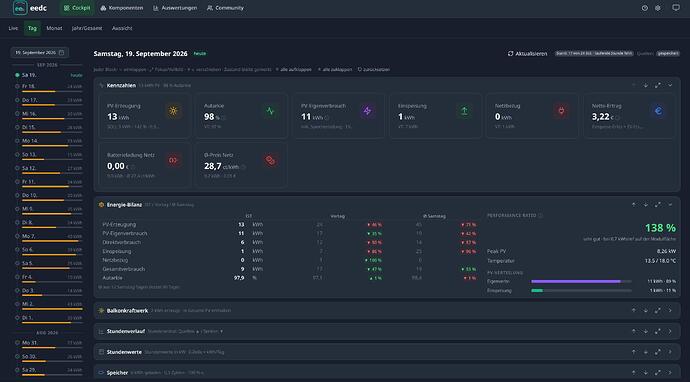Select day Mo 31. in sidebar
Image resolution: width=690 pixels, height=382 pixels.
click(x=49, y=344)
